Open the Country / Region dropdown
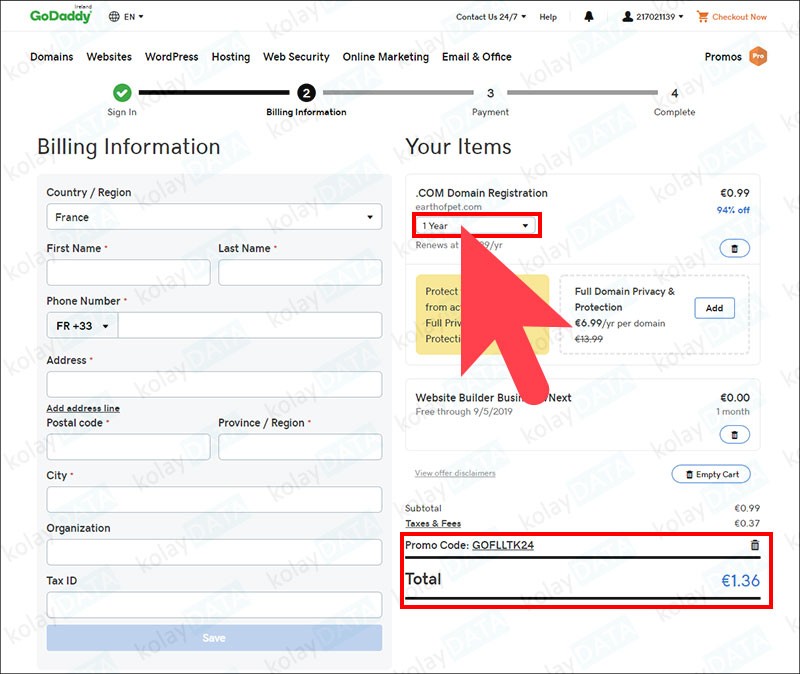The image size is (800, 674). pyautogui.click(x=214, y=217)
